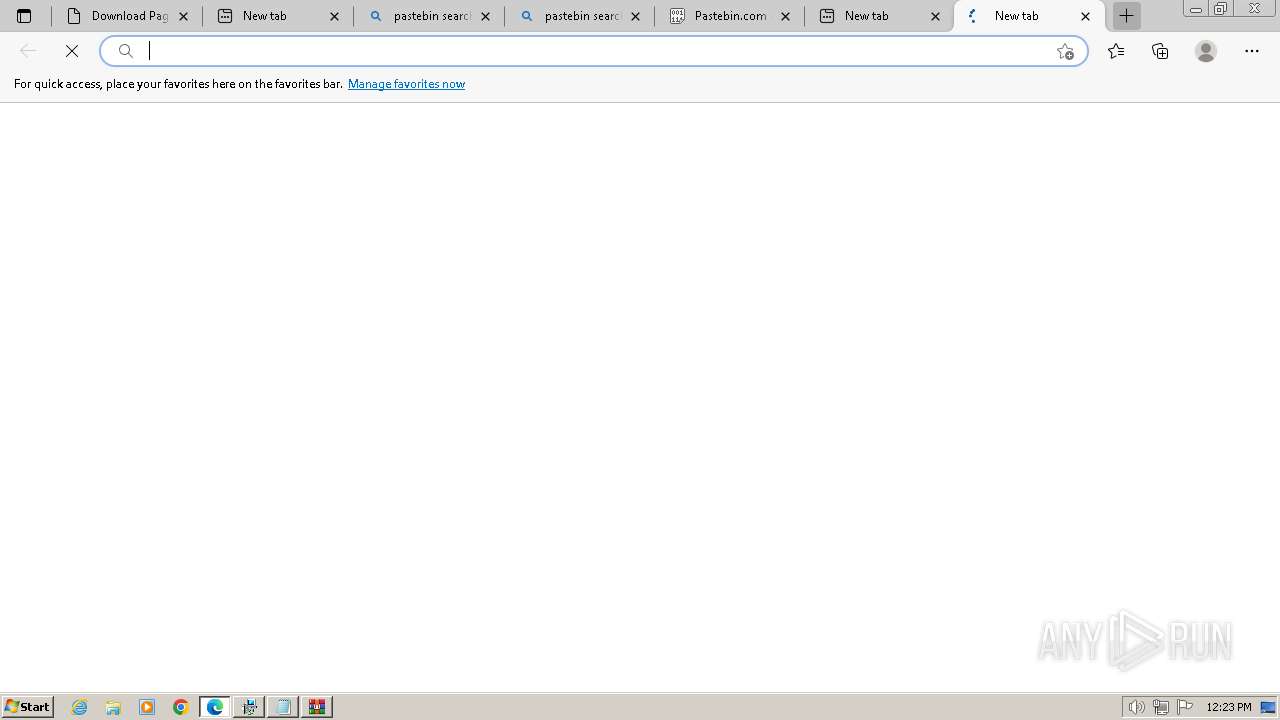The width and height of the screenshot is (1280, 720).
Task: Open the Windows Start menu
Action: 27,707
